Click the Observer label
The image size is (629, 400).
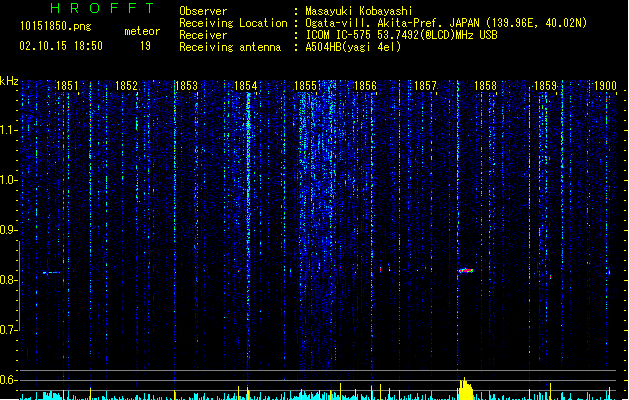point(203,11)
